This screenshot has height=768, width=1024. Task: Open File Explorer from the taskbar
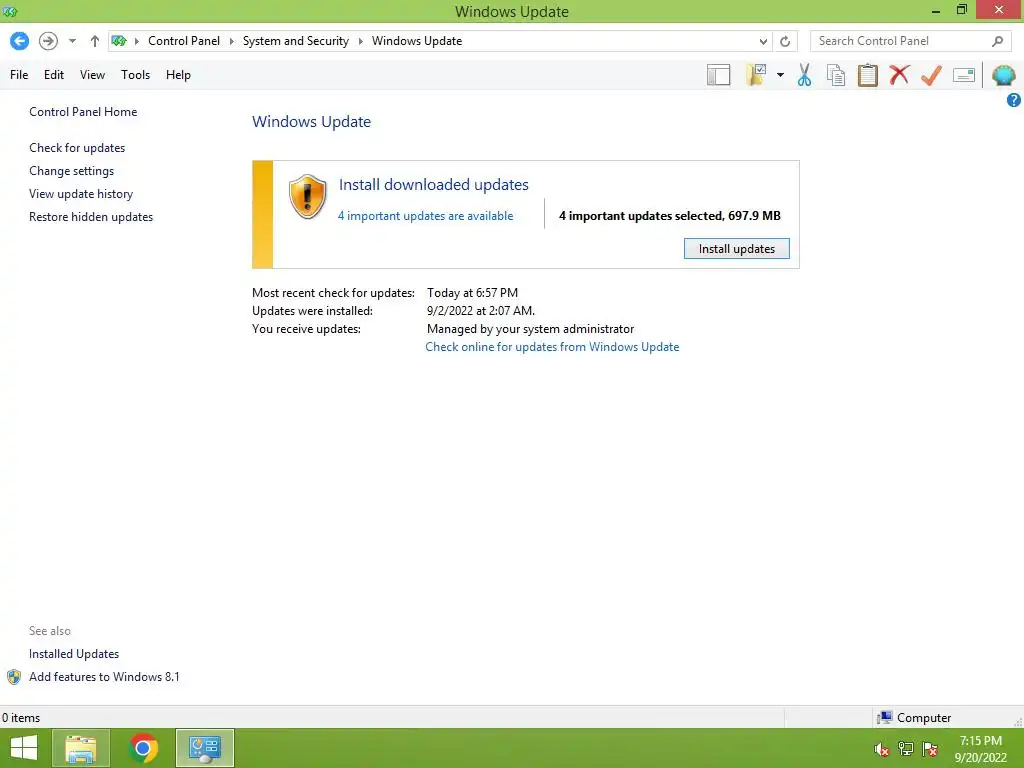[81, 748]
